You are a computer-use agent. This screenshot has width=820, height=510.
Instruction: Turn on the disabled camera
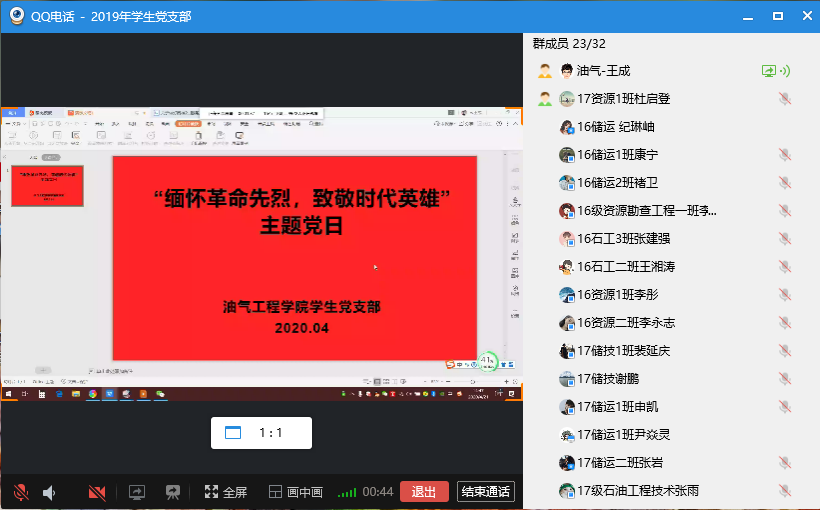point(97,492)
